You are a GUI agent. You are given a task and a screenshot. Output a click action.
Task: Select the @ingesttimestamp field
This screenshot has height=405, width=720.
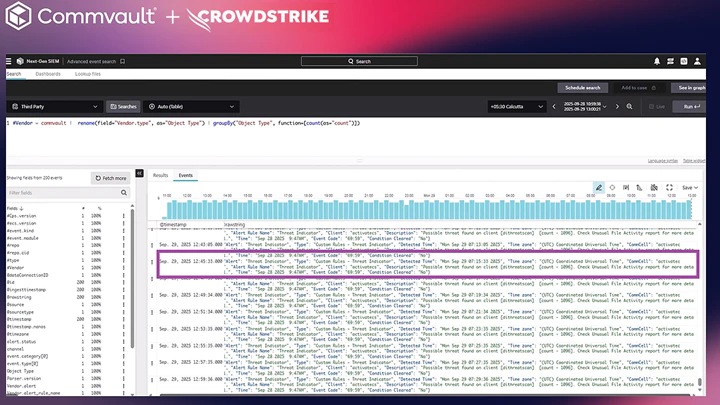(x=26, y=290)
